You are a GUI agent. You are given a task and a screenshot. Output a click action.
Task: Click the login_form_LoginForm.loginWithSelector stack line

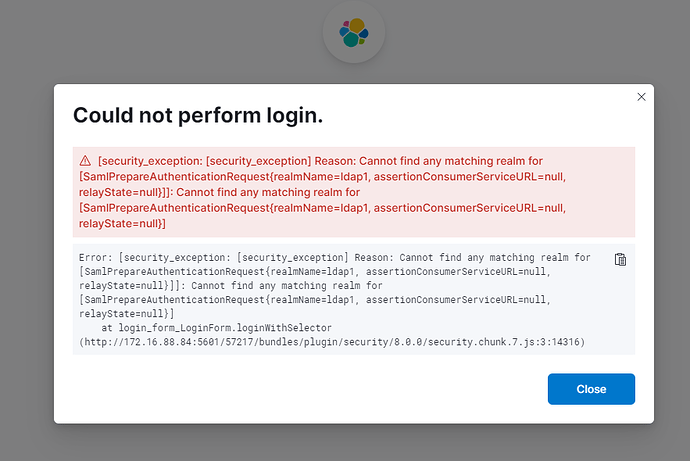pos(217,328)
